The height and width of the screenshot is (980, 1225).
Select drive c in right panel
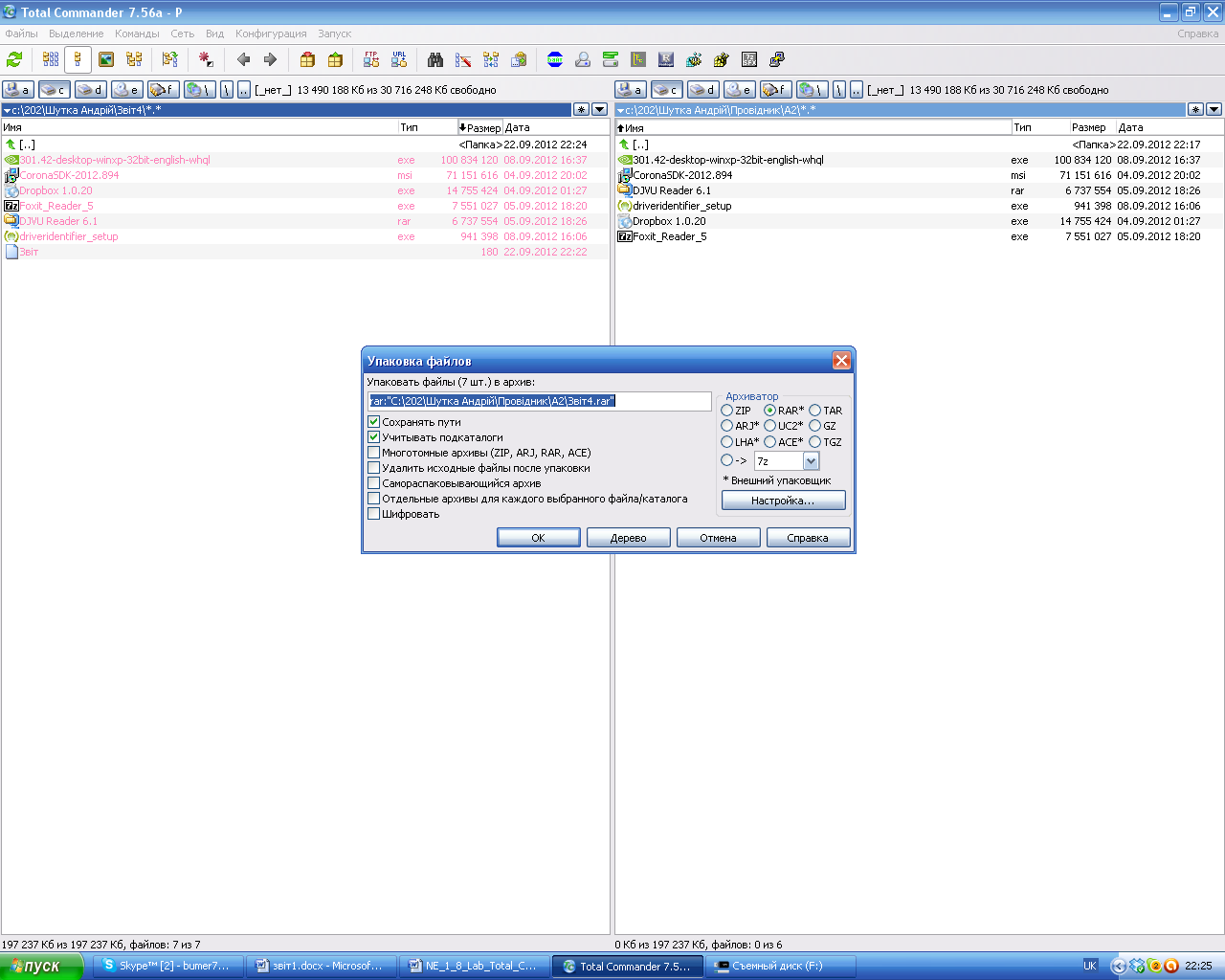click(666, 89)
